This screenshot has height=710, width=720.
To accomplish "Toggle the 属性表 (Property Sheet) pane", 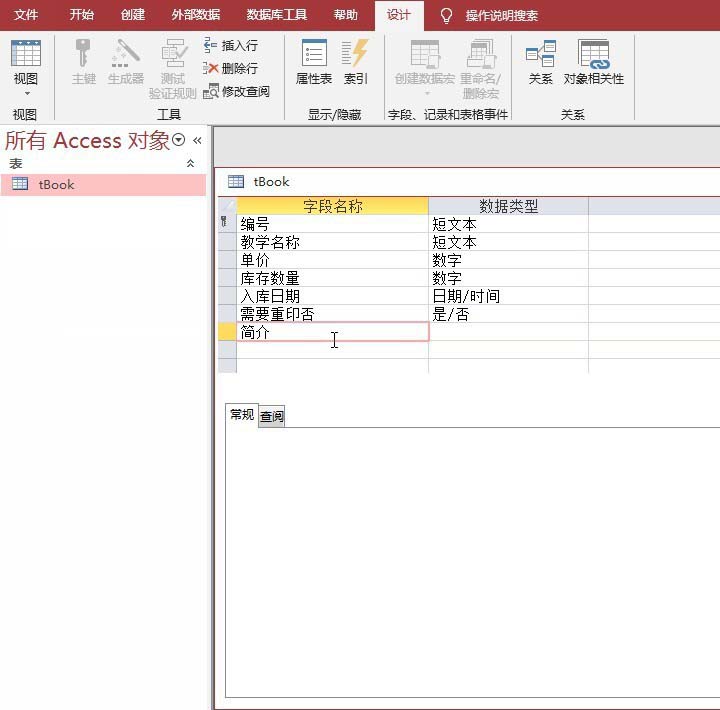I will (x=314, y=61).
